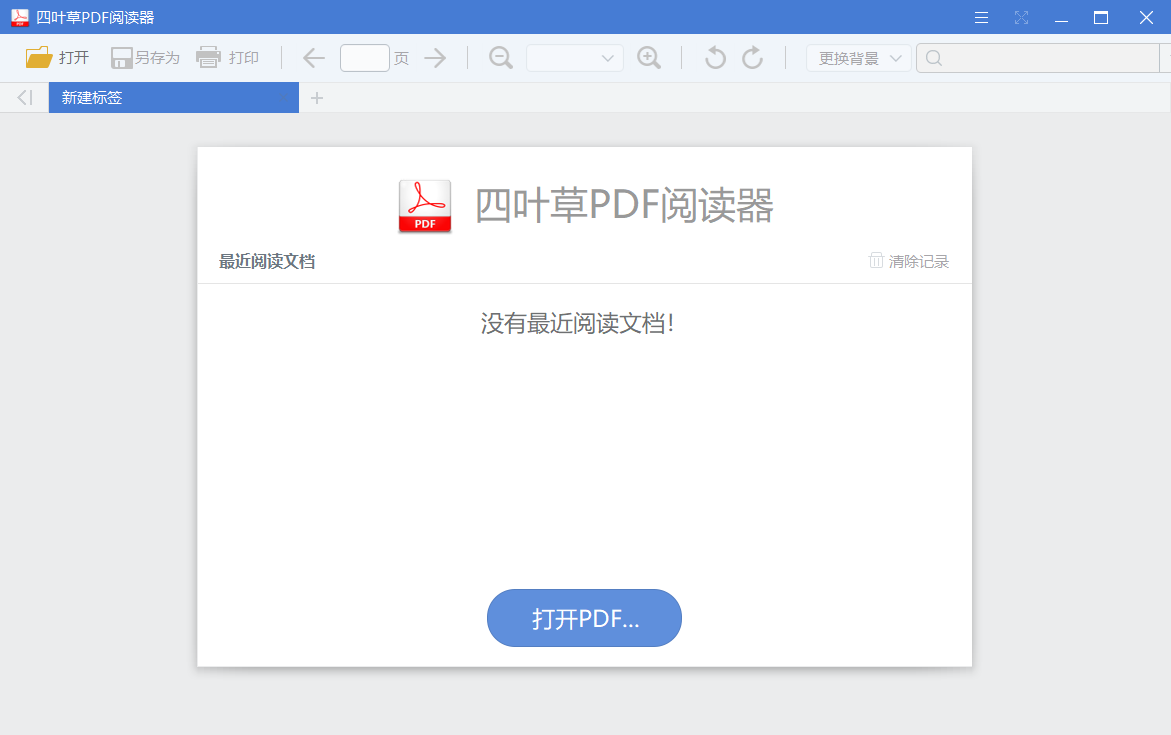Select the 另存为 save-as icon
The width and height of the screenshot is (1171, 735).
119,57
